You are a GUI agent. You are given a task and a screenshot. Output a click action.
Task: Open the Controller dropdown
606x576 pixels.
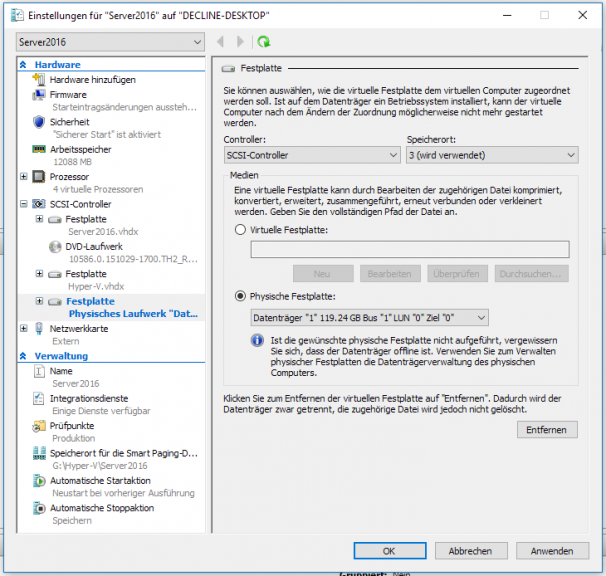coord(312,155)
